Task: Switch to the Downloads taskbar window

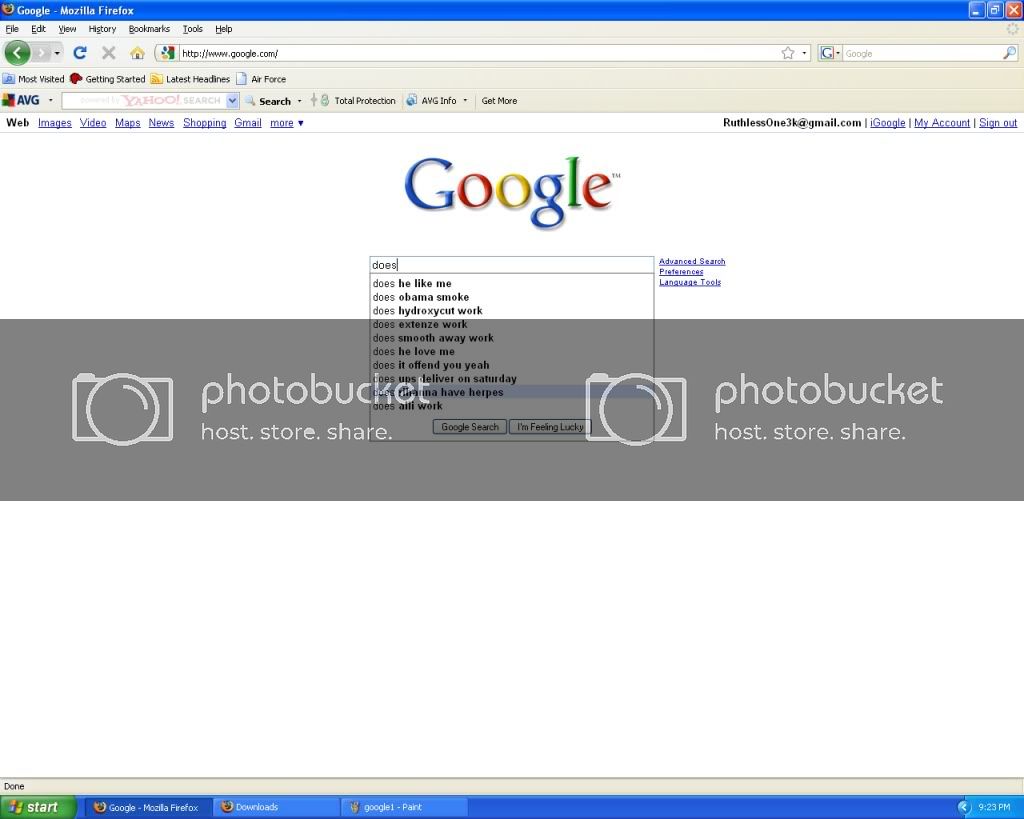Action: [x=277, y=807]
